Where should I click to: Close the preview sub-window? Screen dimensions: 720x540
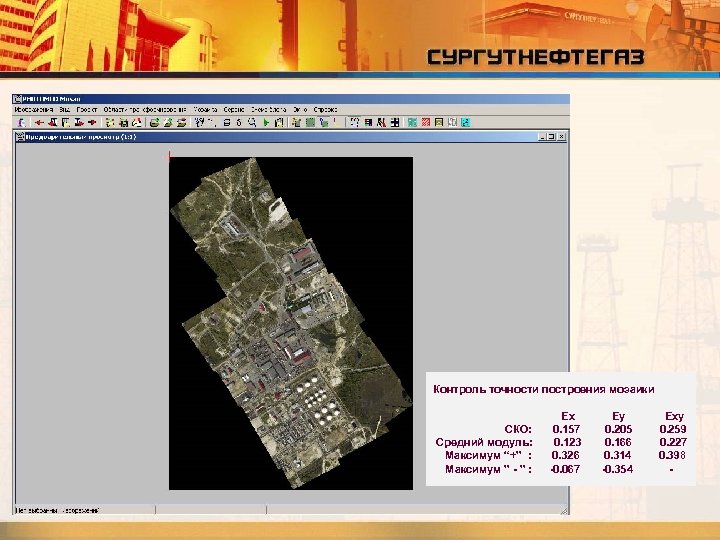561,137
